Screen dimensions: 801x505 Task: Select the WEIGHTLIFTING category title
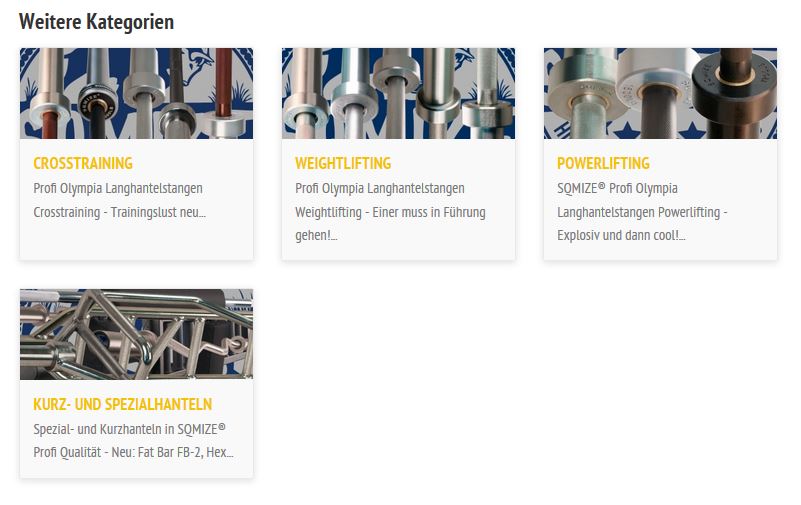click(343, 163)
